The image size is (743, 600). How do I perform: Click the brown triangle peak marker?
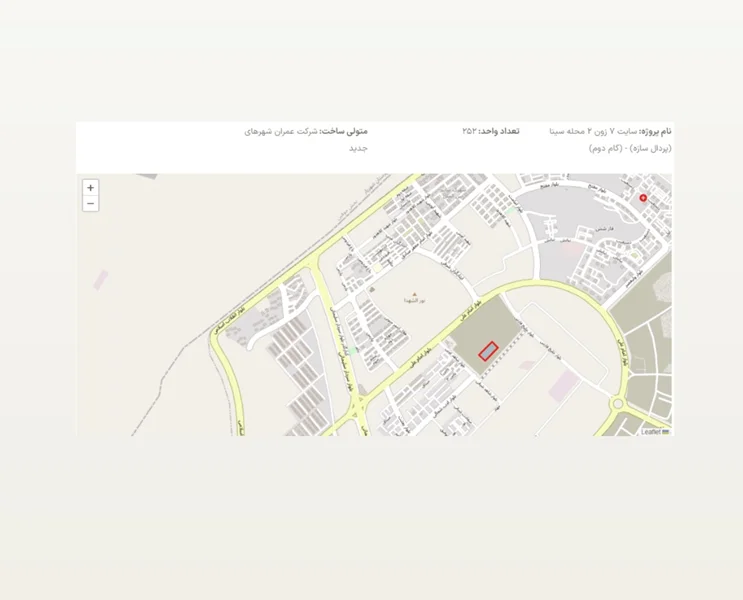pos(414,293)
